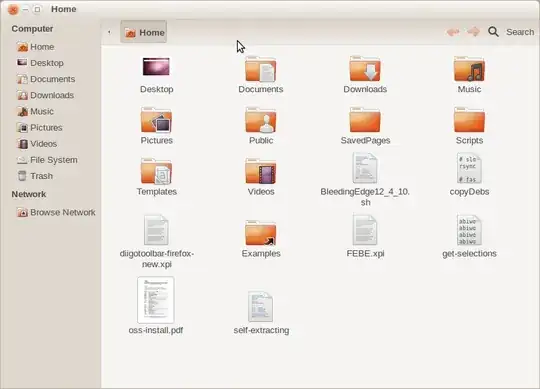Click the Home path bar button
The height and width of the screenshot is (389, 540).
click(144, 32)
